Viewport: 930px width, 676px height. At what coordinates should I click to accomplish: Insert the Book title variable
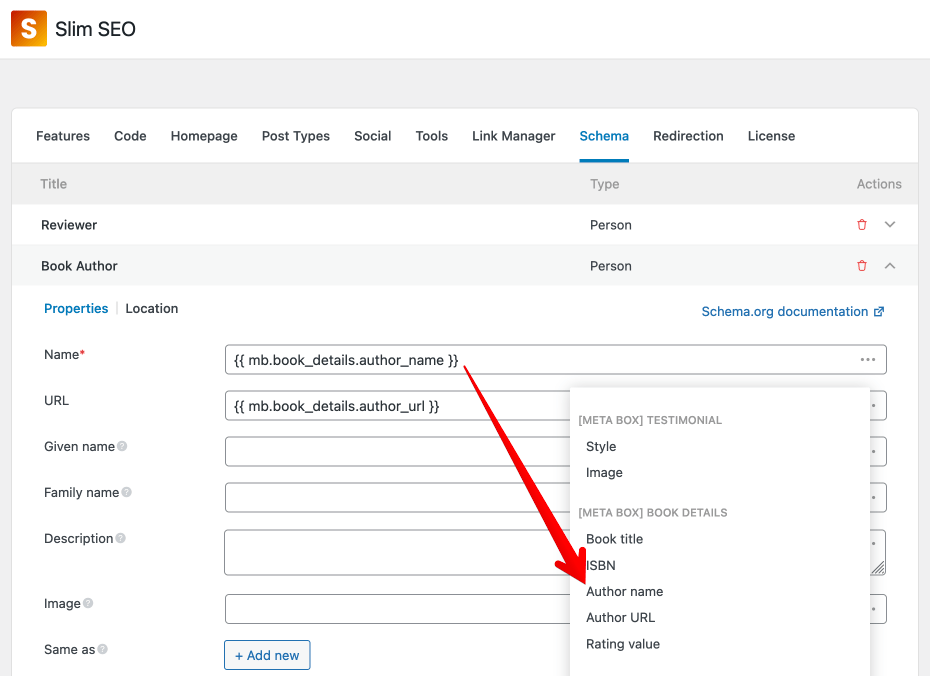(614, 539)
